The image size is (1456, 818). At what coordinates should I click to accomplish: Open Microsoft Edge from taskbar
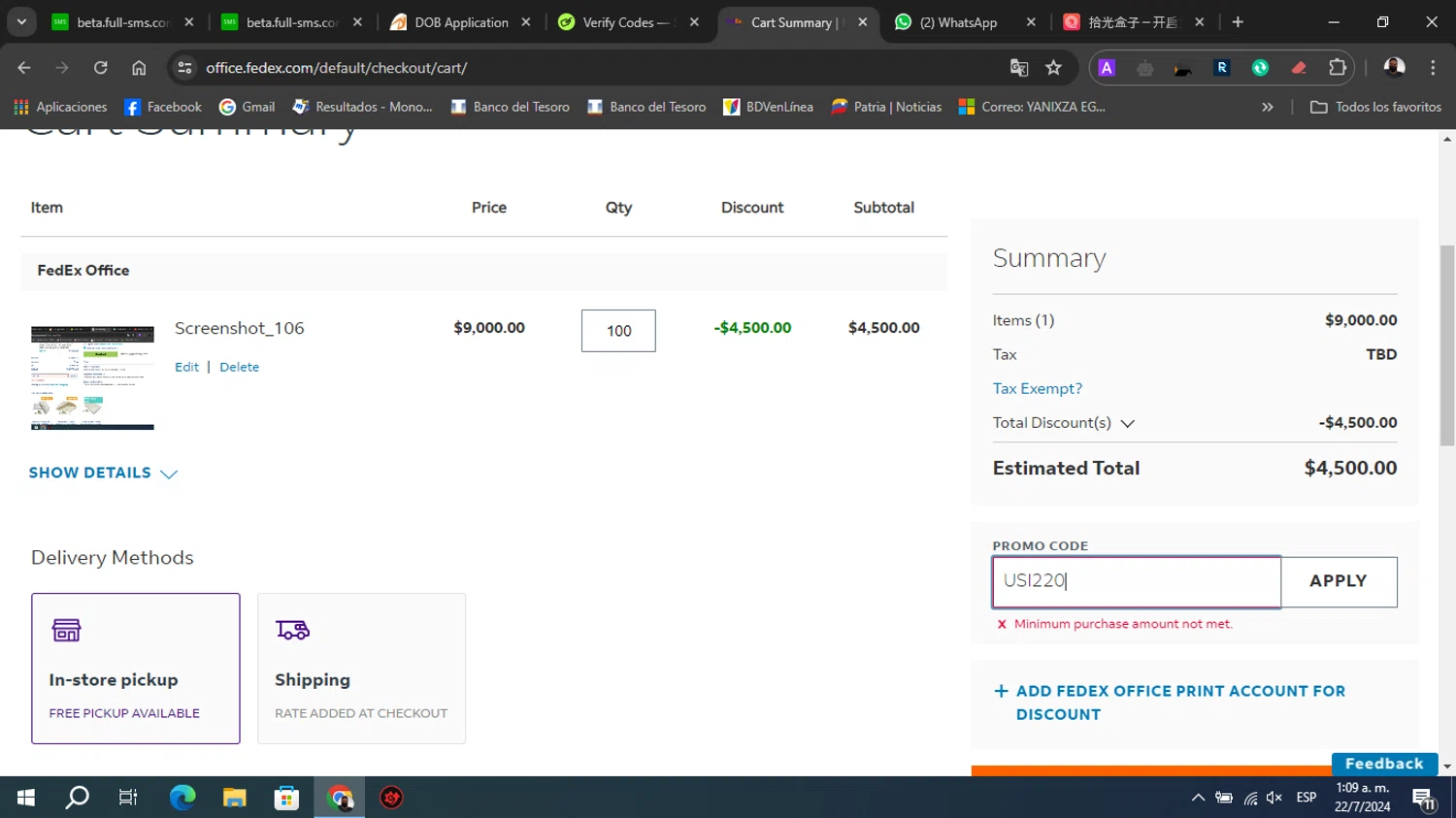coord(182,798)
